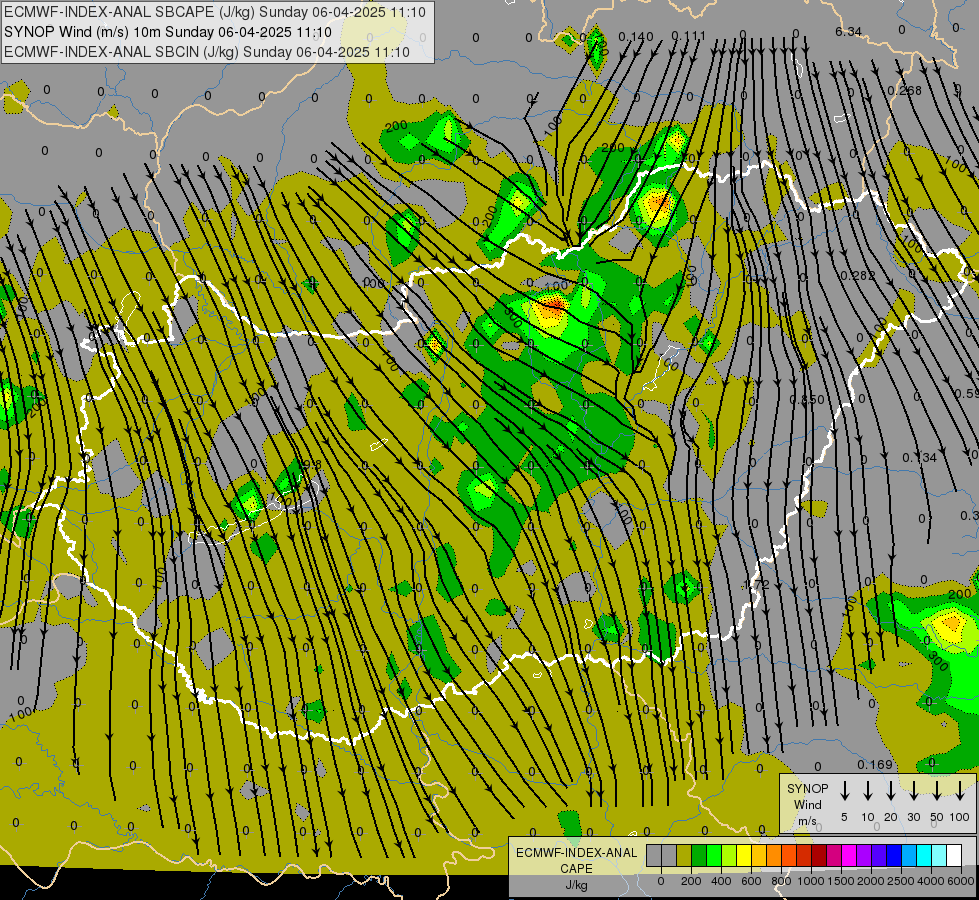Pick the bright cyan legend swatch

coord(925,856)
